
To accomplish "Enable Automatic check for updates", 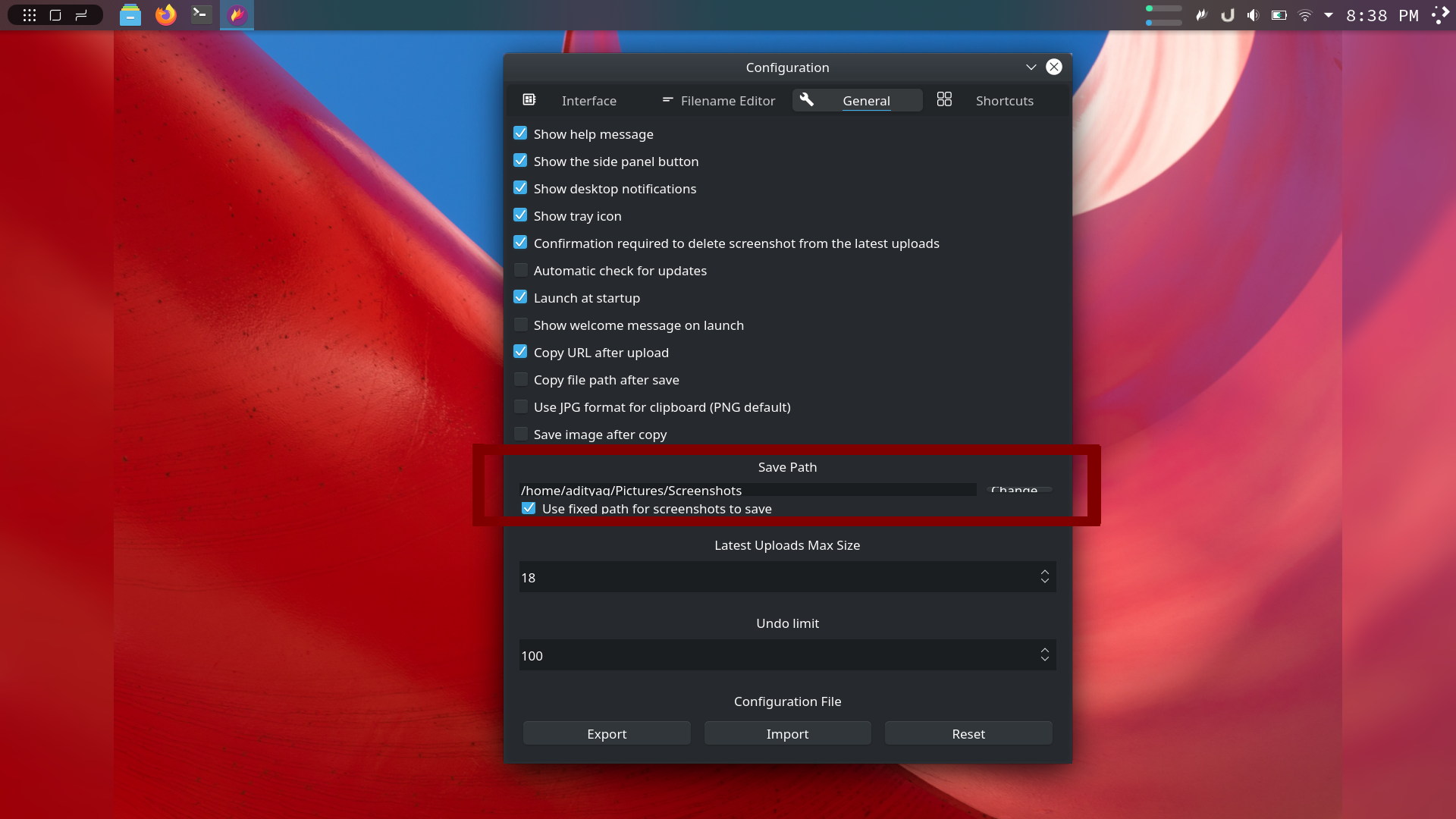I will coord(520,270).
